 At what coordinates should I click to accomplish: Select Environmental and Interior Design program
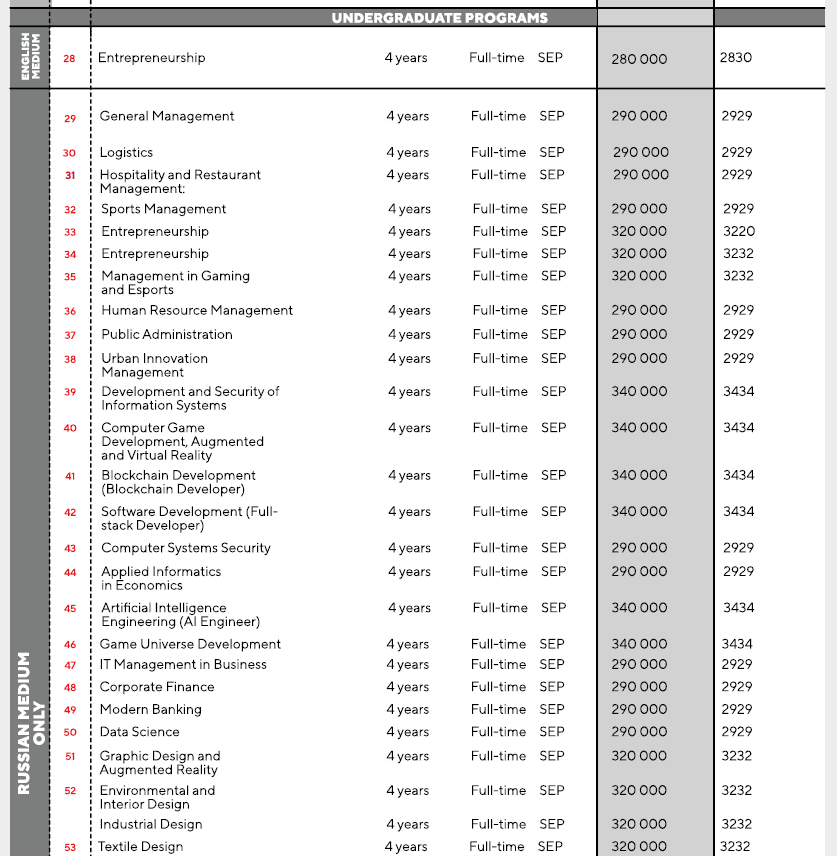(x=157, y=797)
